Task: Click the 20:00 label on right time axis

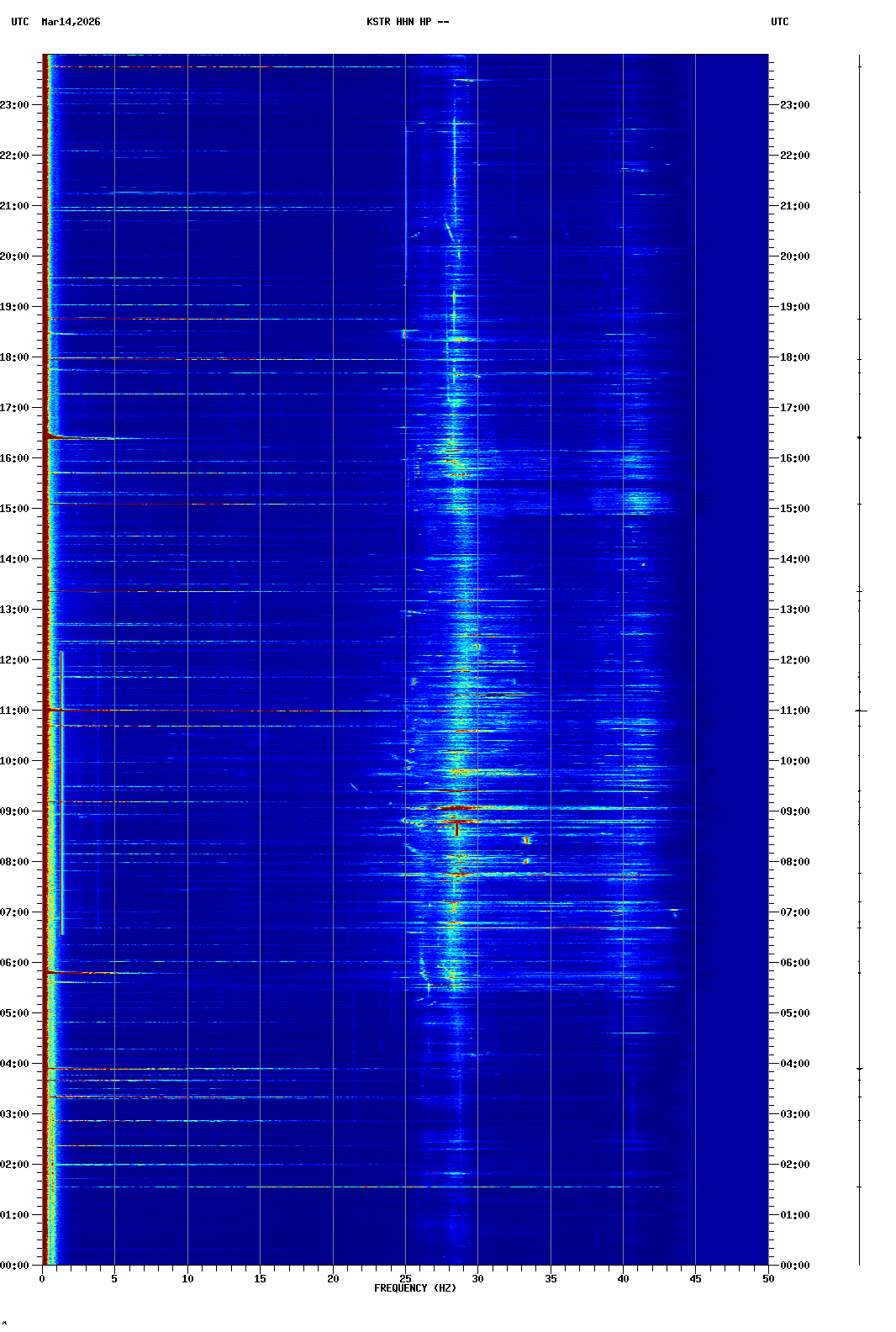Action: pos(794,256)
